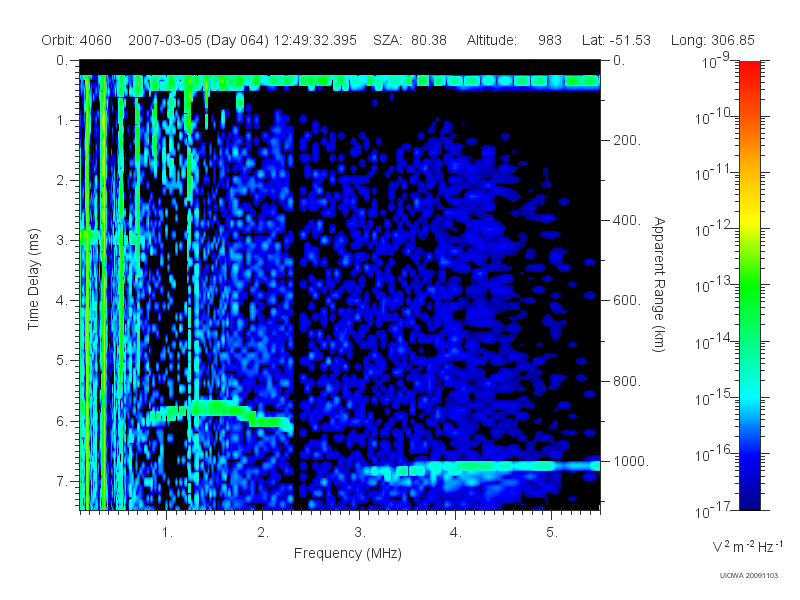Viewport: 800px width, 600px height.
Task: Click the 'SZA: 80.38' header value
Action: coord(410,40)
